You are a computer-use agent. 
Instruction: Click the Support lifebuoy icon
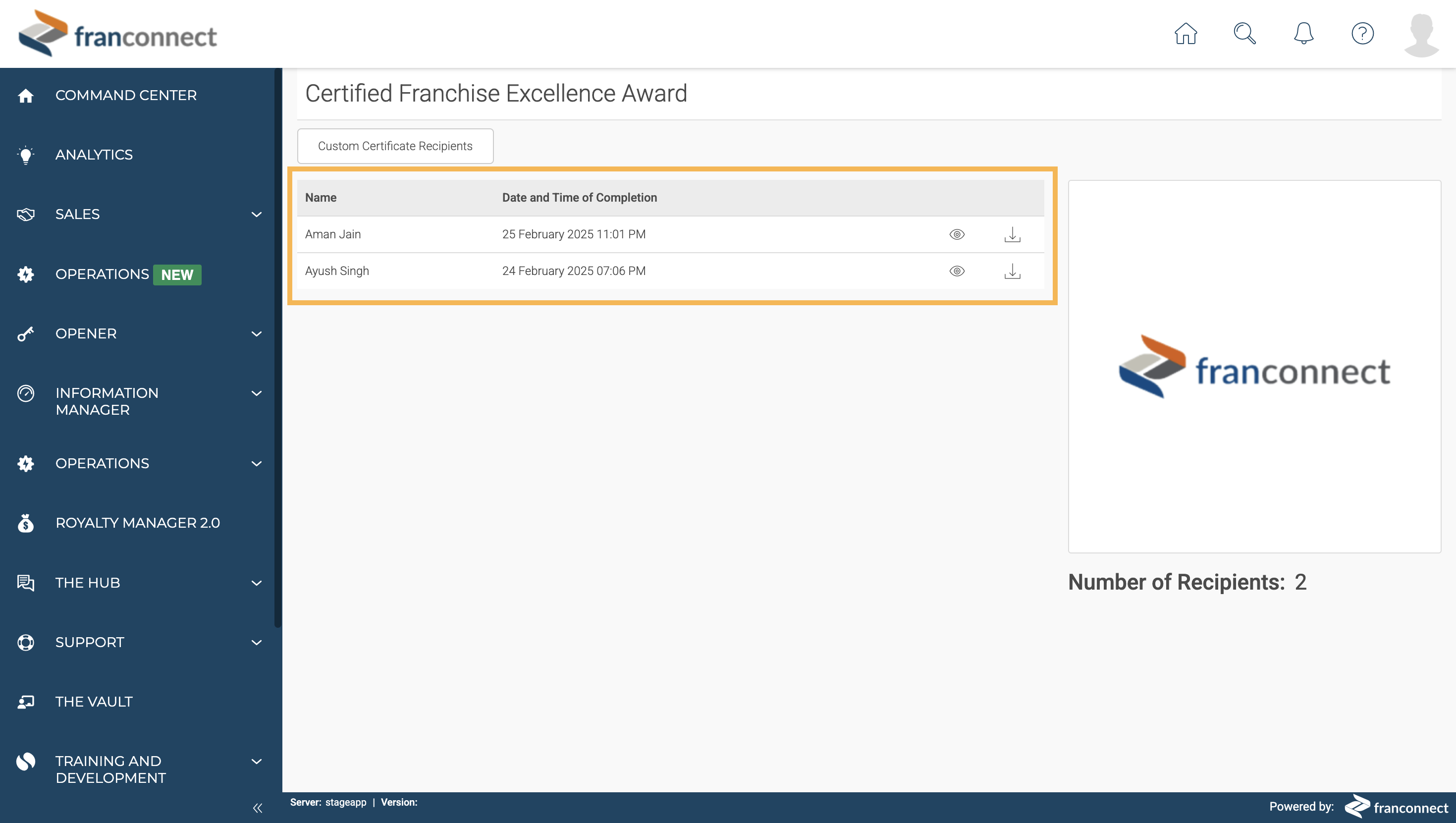point(25,642)
